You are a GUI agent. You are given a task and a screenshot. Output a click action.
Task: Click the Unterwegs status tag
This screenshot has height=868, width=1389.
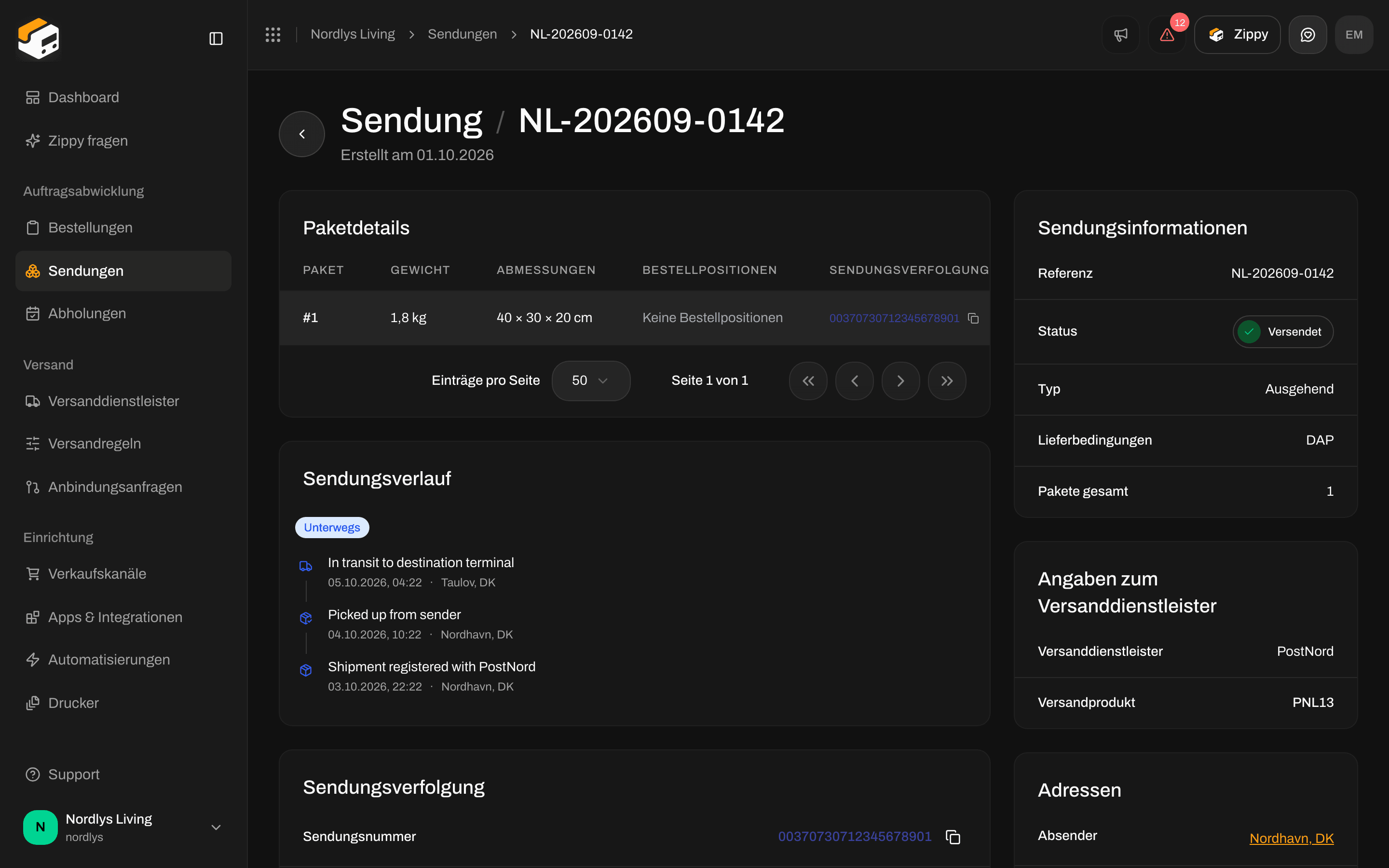coord(332,528)
